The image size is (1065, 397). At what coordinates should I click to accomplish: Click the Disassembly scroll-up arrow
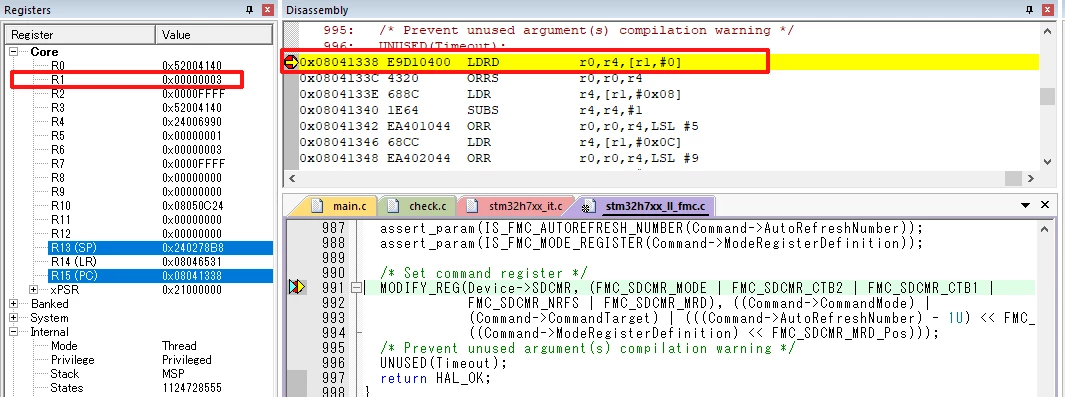coord(1047,31)
